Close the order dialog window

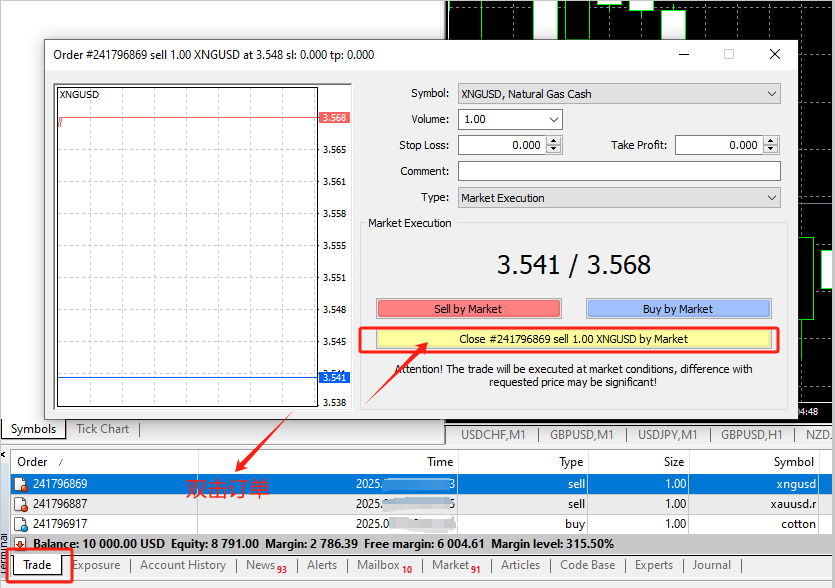pos(777,55)
